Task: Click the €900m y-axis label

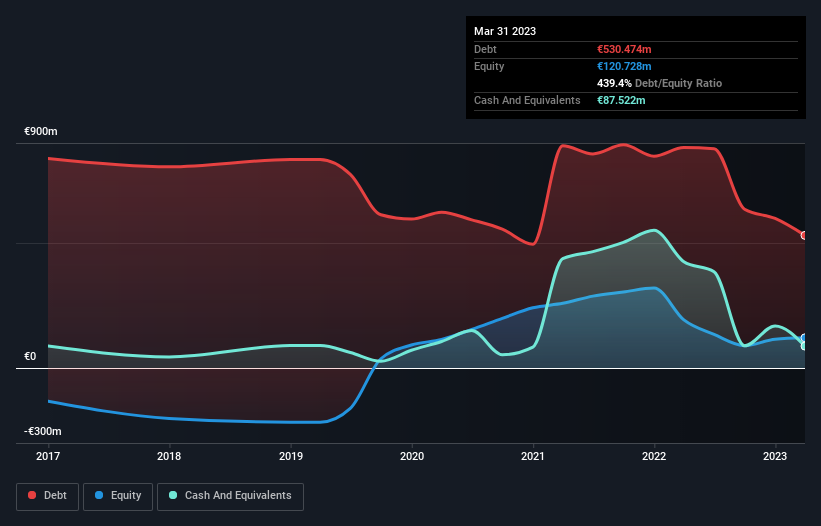Action: (x=41, y=131)
